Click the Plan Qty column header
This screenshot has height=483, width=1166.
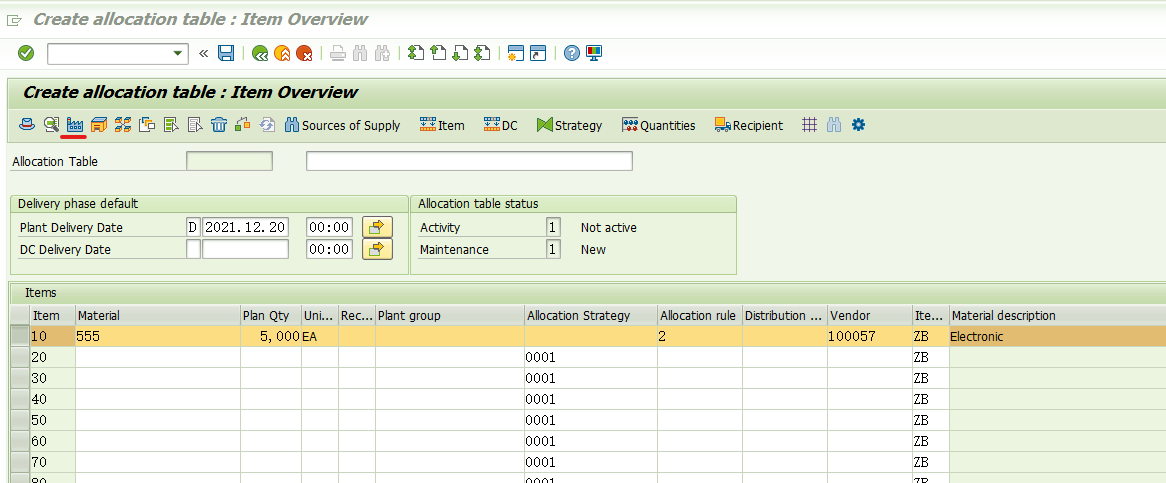tap(271, 316)
